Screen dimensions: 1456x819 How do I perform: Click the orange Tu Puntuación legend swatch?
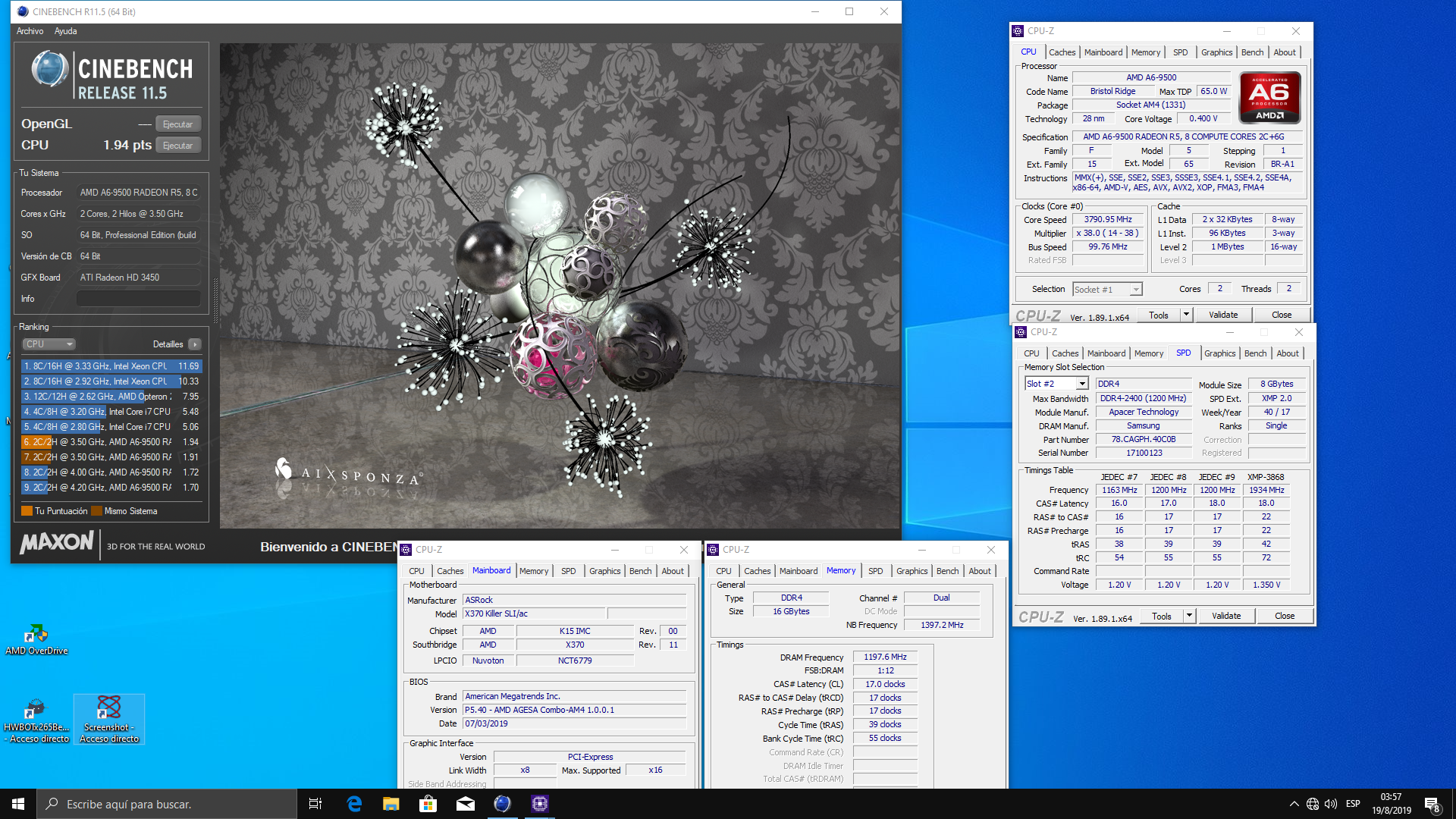click(x=27, y=511)
